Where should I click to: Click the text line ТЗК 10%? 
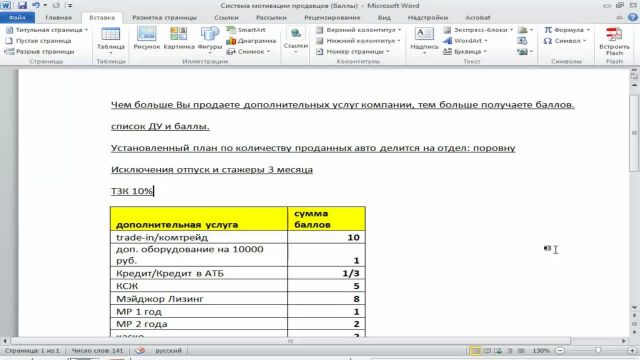point(132,191)
